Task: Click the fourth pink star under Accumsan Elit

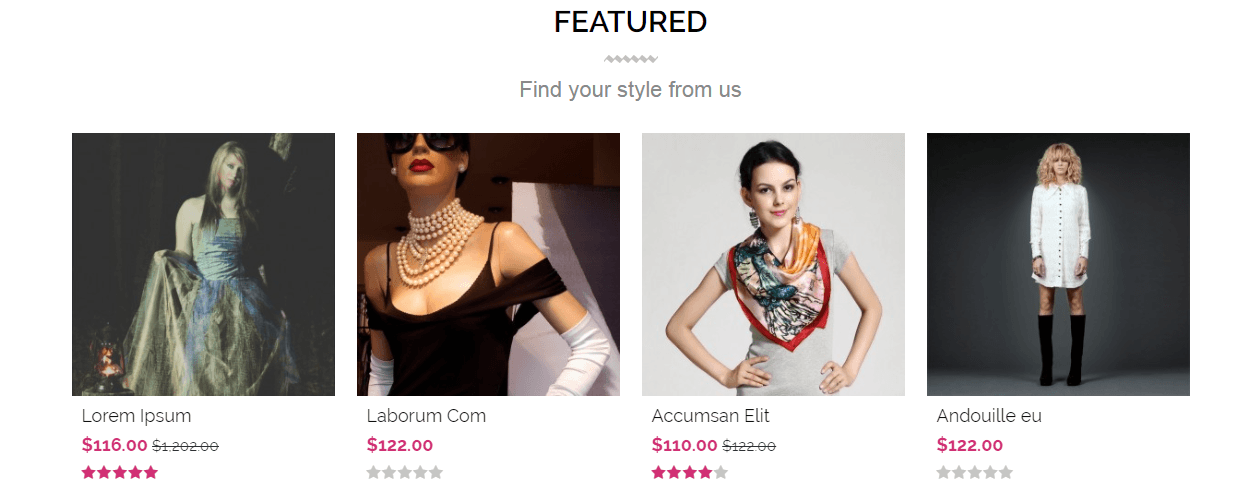Action: pos(705,472)
